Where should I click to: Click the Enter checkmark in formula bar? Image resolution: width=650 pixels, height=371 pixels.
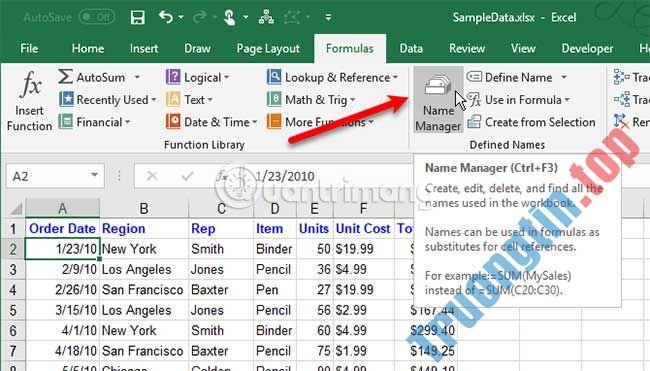pos(187,176)
